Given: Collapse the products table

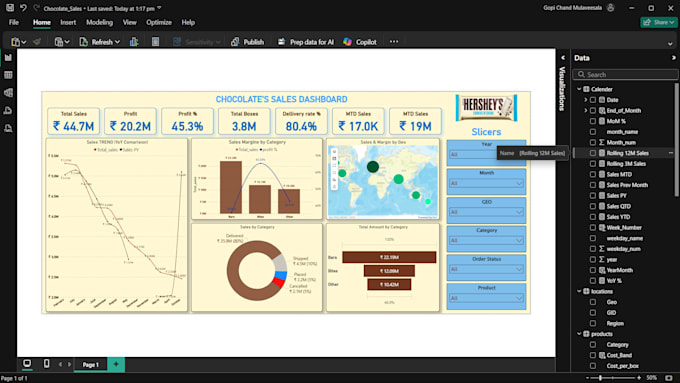Looking at the screenshot, I should coord(579,334).
